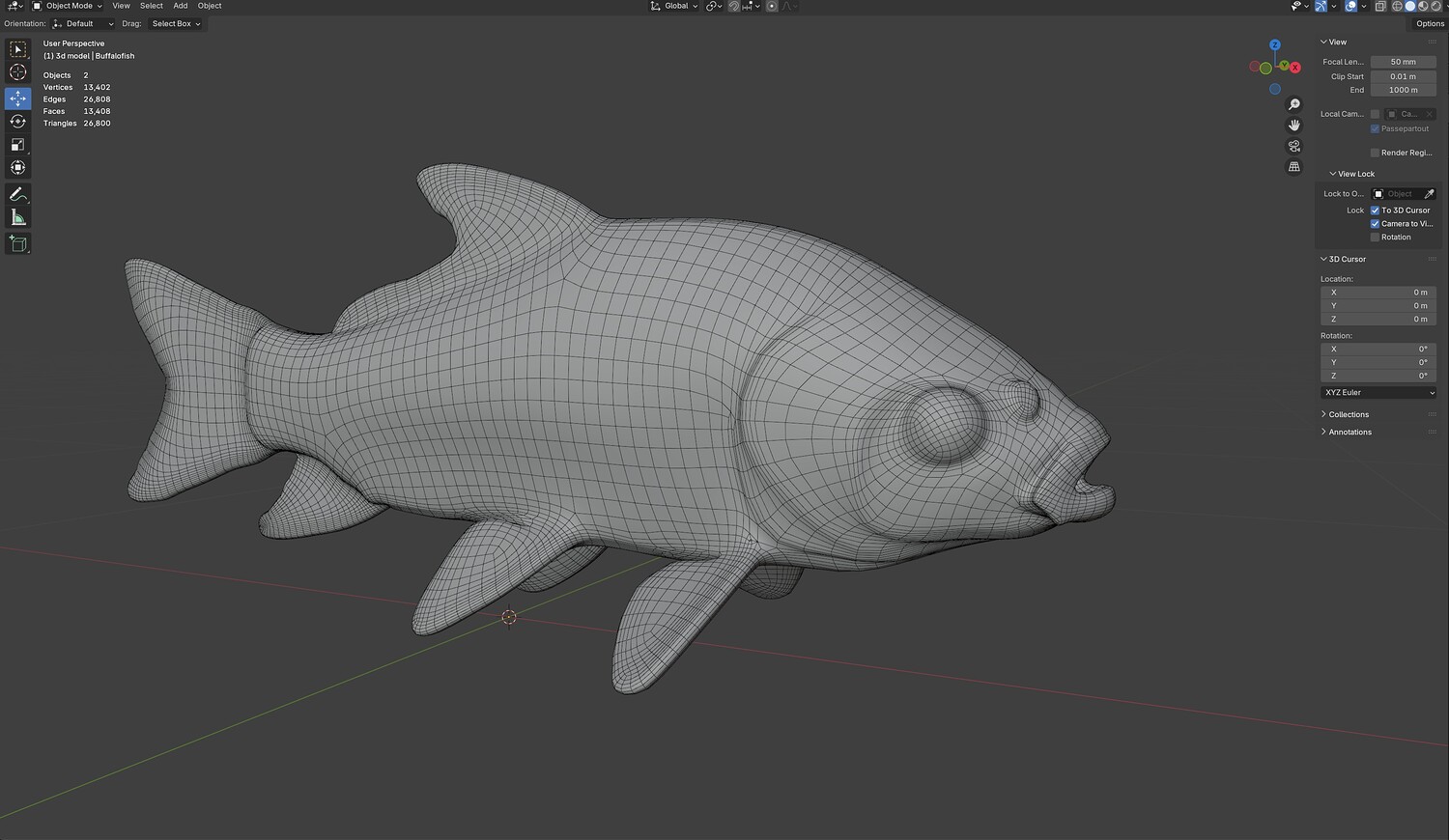Collapse the 3D Cursor panel
Viewport: 1449px width, 840px height.
click(1343, 259)
